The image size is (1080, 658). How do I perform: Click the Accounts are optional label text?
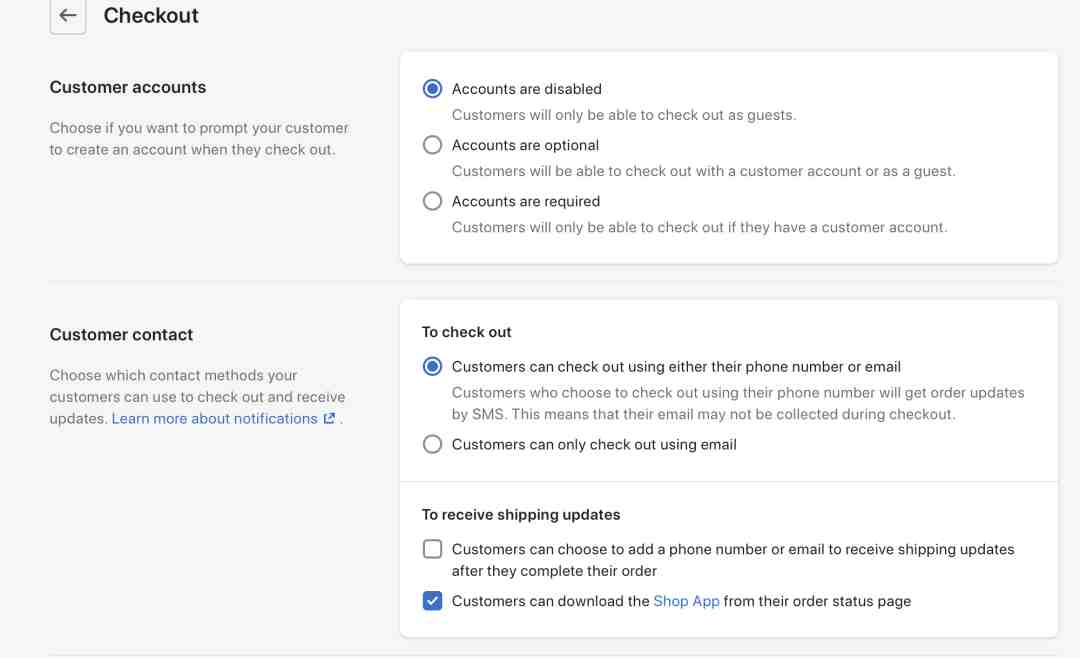coord(525,145)
